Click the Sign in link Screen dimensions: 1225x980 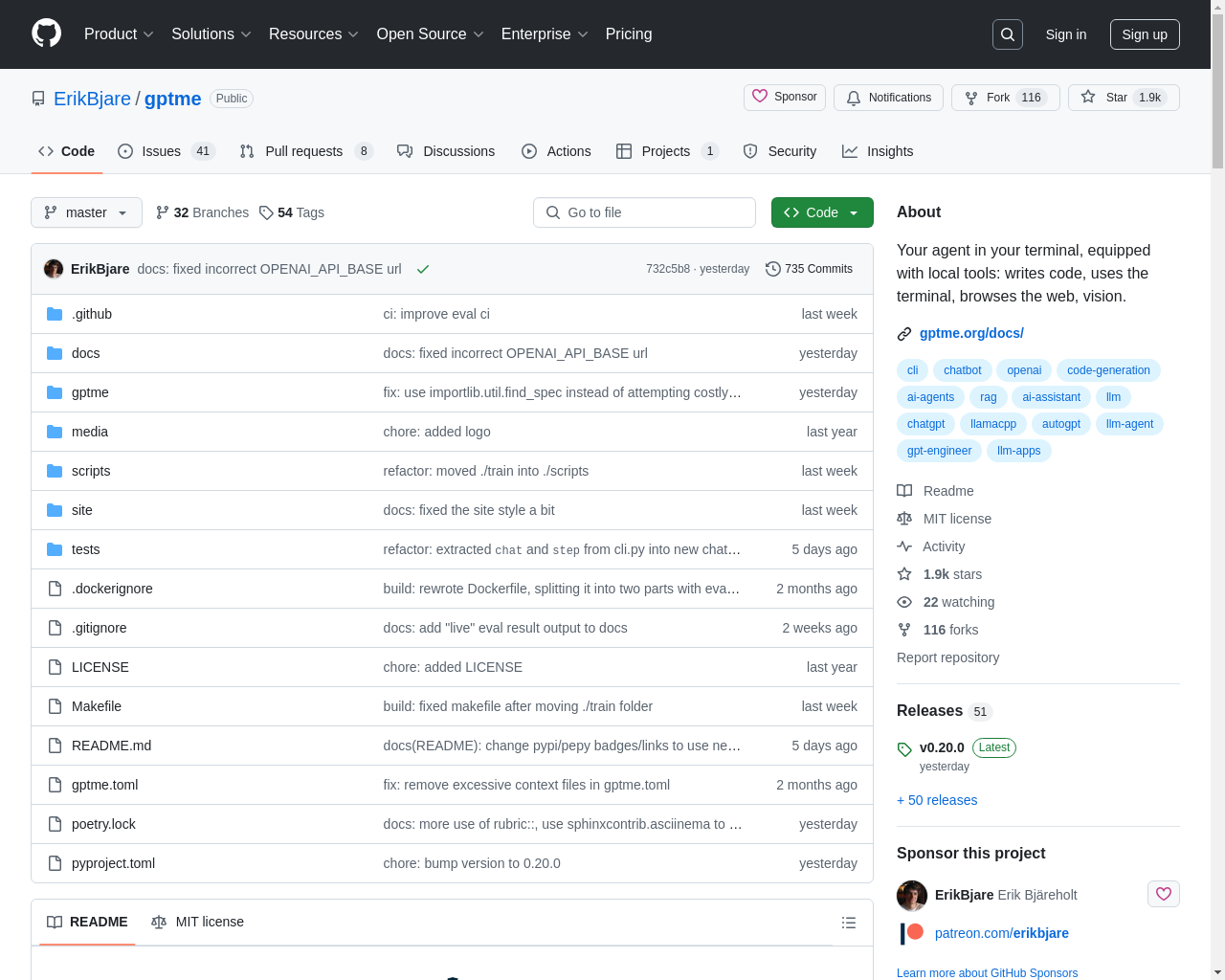click(x=1066, y=34)
